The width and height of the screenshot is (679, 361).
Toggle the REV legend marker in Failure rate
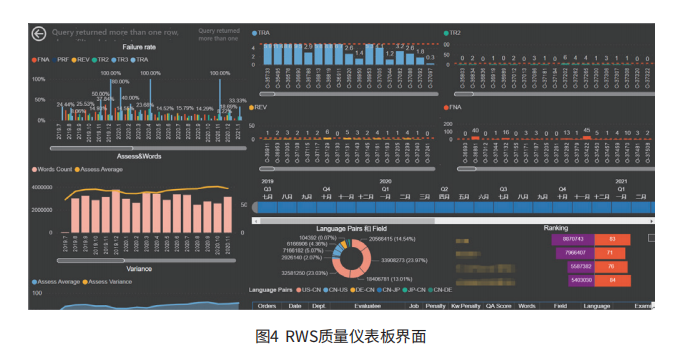point(74,60)
